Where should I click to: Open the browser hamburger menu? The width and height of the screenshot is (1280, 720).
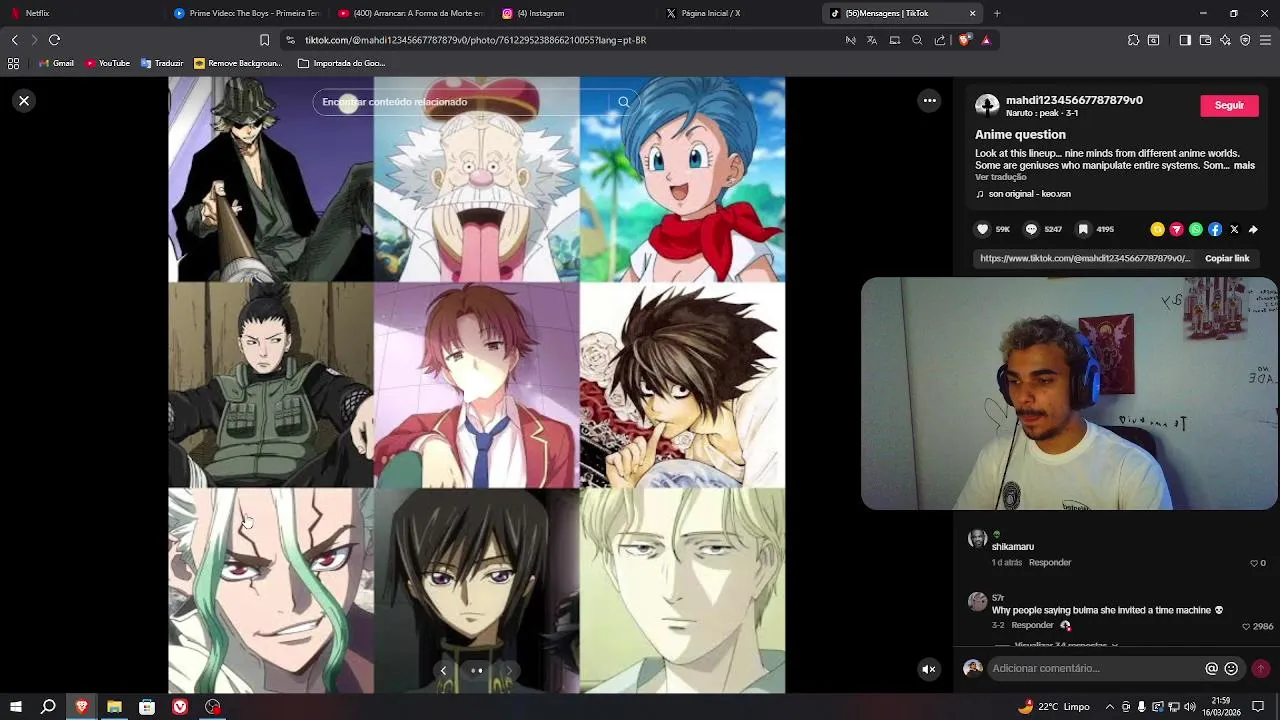(x=1265, y=40)
